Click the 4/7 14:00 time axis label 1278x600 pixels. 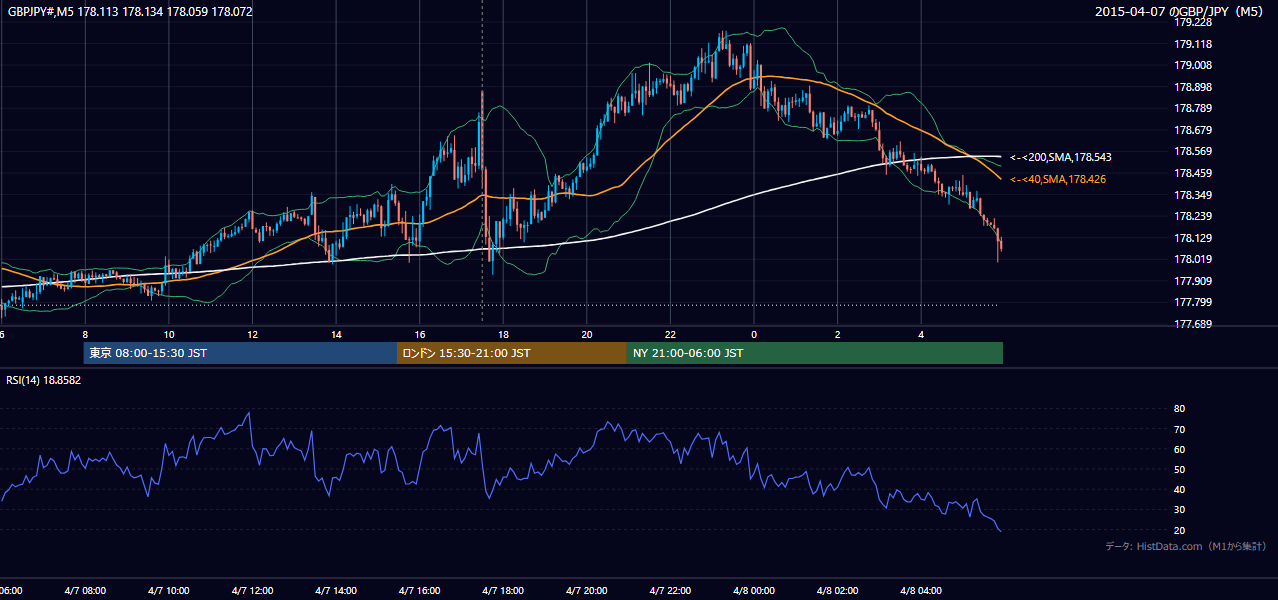(x=335, y=590)
